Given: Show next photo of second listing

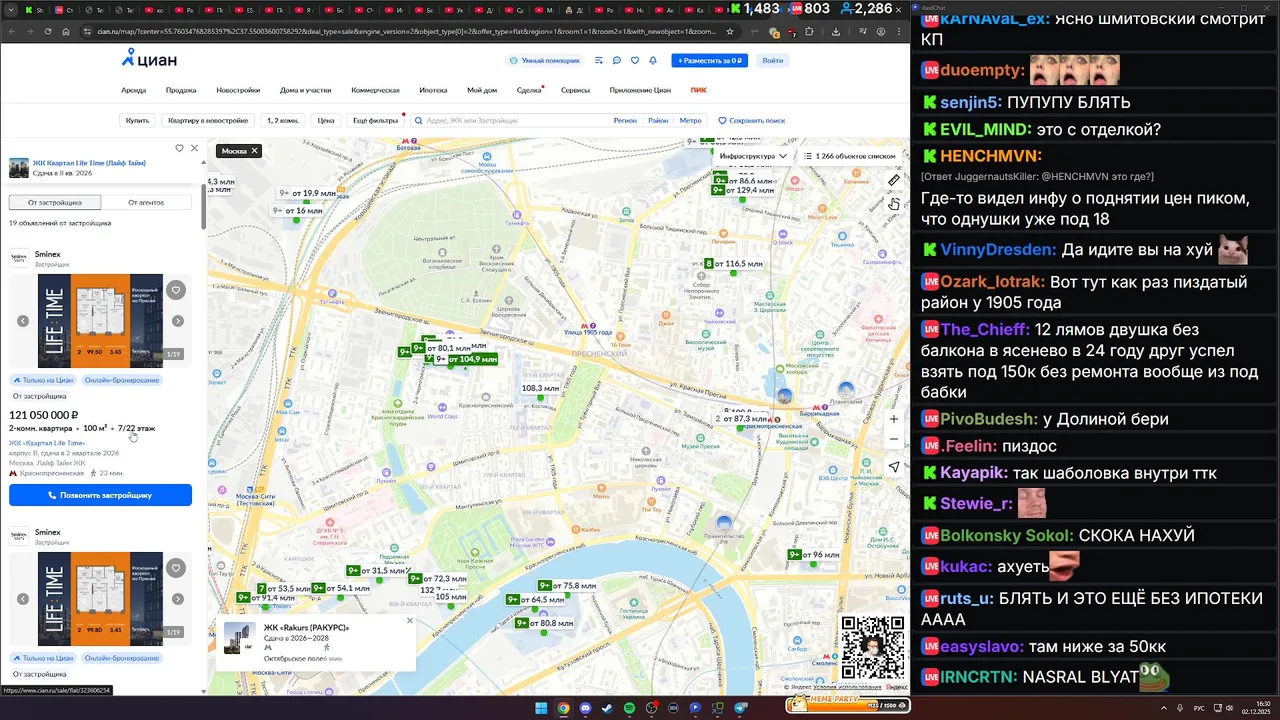Looking at the screenshot, I should 177,599.
